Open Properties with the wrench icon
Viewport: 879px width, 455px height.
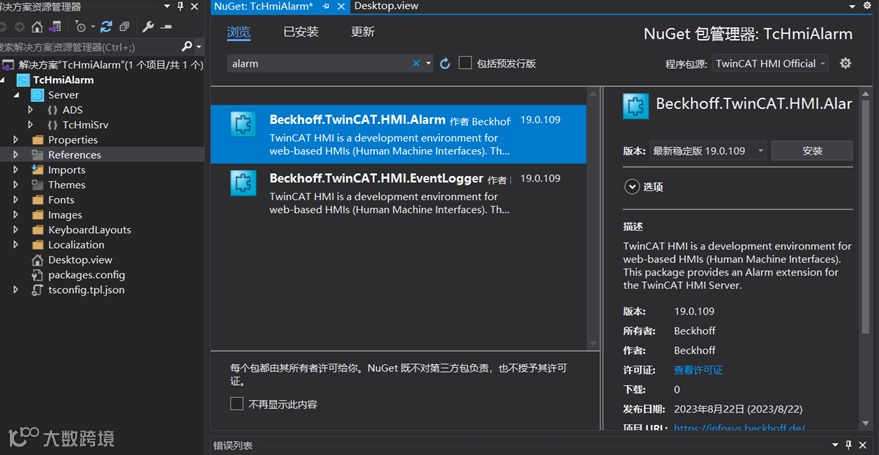[148, 26]
